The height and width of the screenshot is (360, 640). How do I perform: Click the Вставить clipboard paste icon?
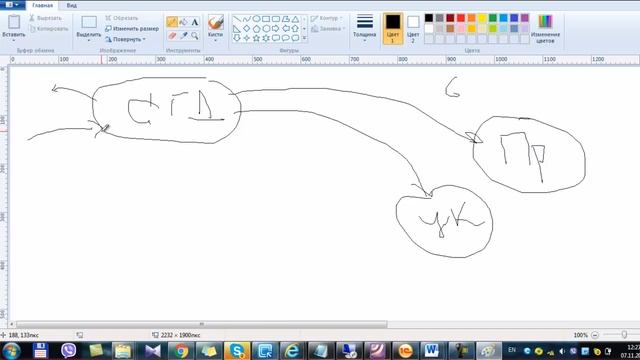tap(14, 22)
